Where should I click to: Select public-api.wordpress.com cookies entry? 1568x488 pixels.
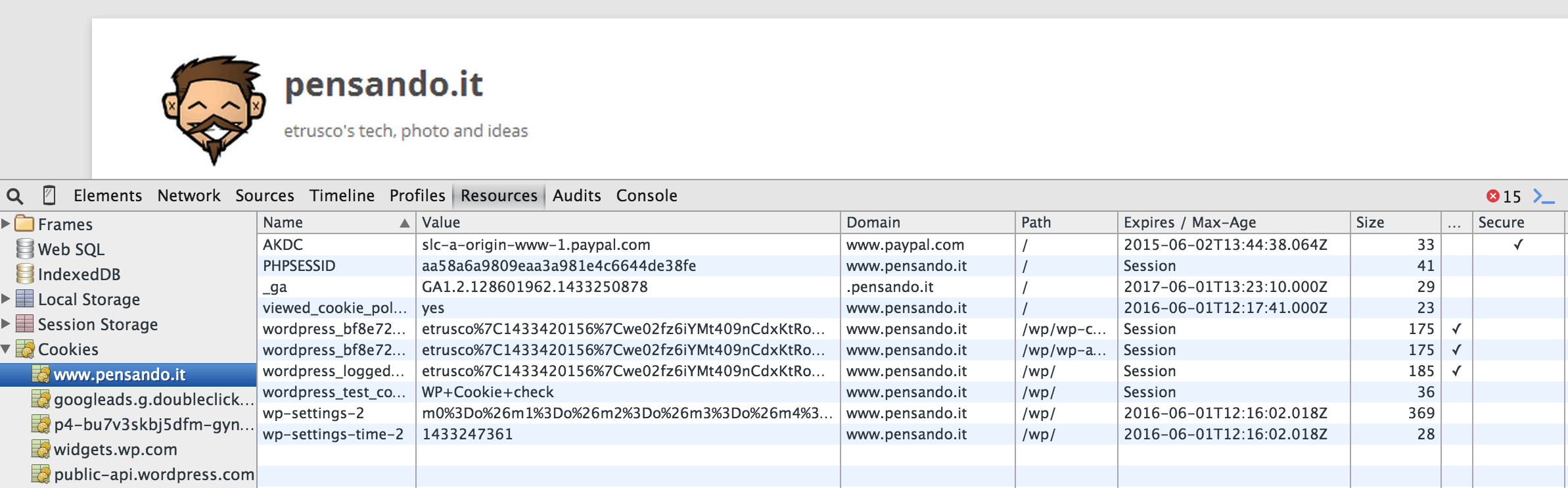tap(154, 474)
